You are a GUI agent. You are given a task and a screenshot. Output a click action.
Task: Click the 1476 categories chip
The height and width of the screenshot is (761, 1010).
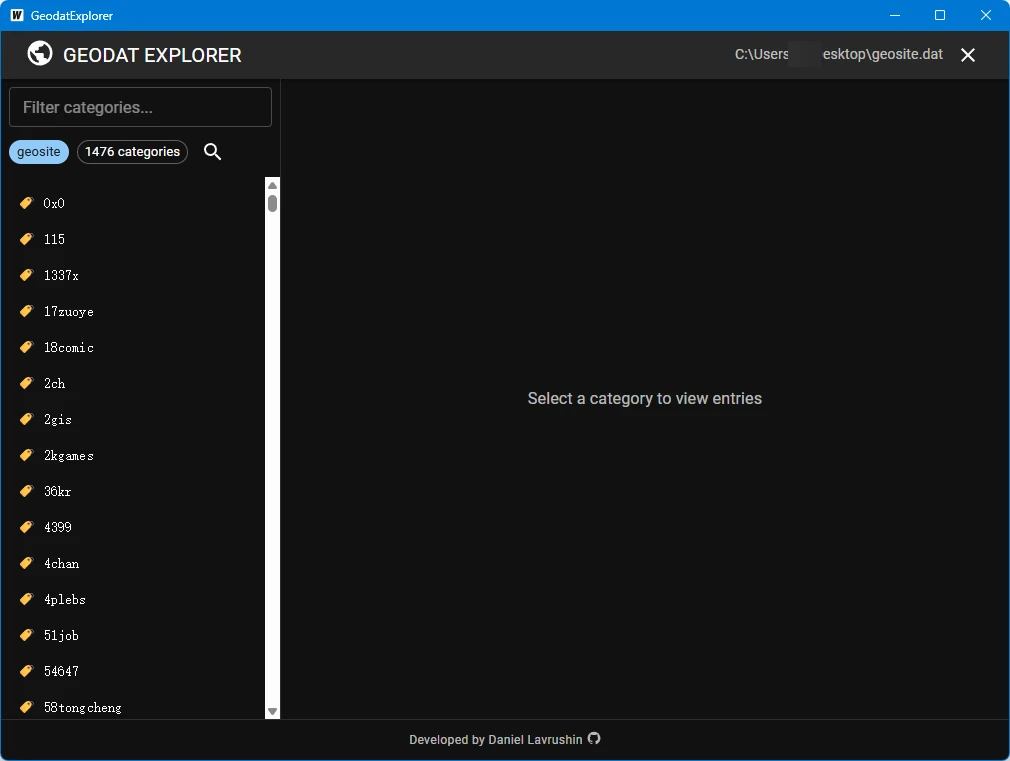tap(132, 152)
